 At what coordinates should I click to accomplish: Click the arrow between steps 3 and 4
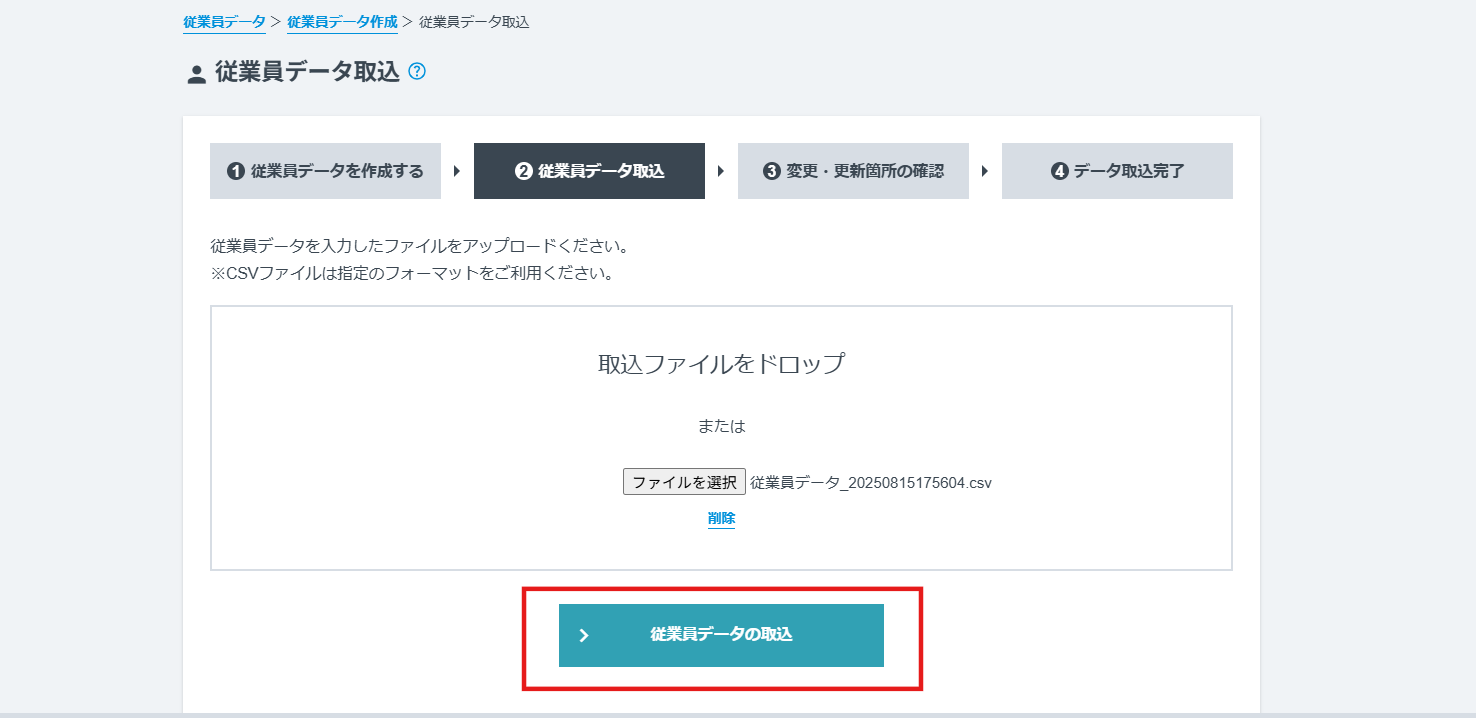tap(985, 171)
